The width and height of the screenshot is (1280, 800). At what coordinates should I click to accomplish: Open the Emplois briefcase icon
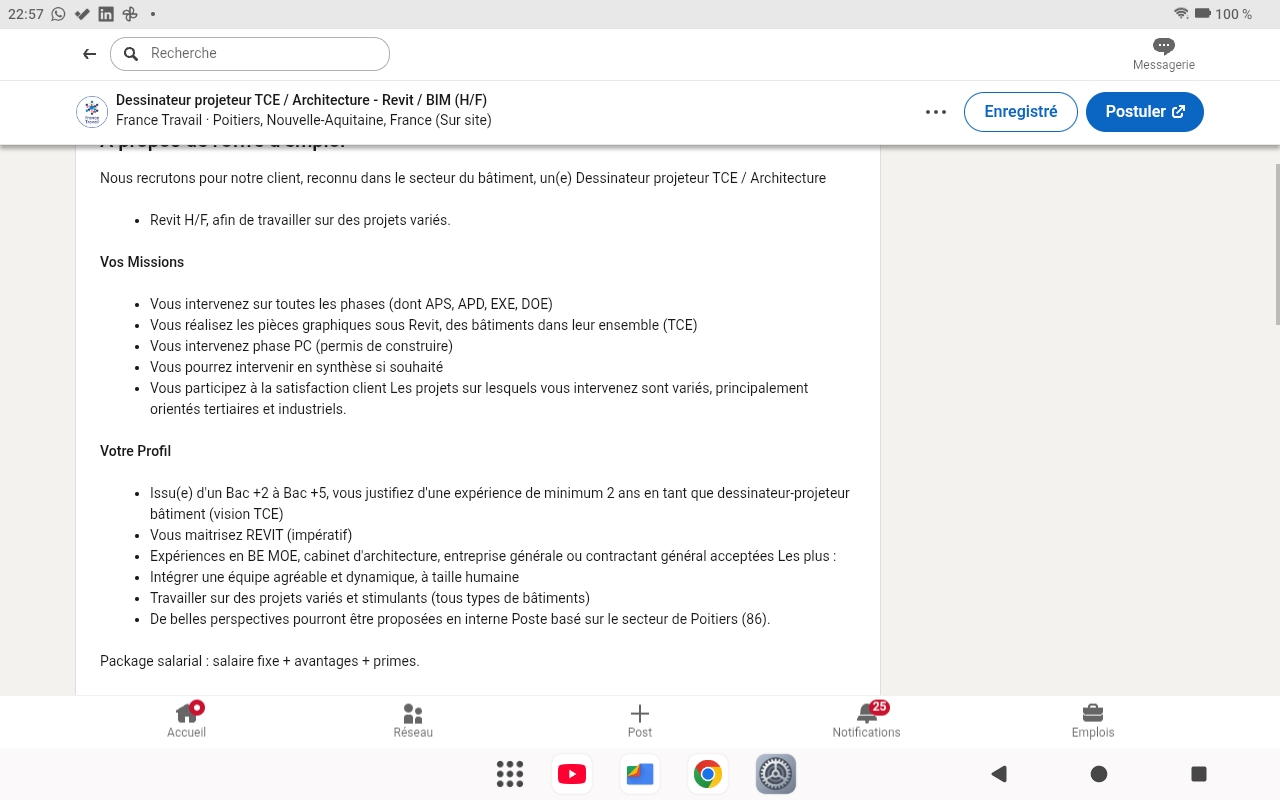point(1092,714)
